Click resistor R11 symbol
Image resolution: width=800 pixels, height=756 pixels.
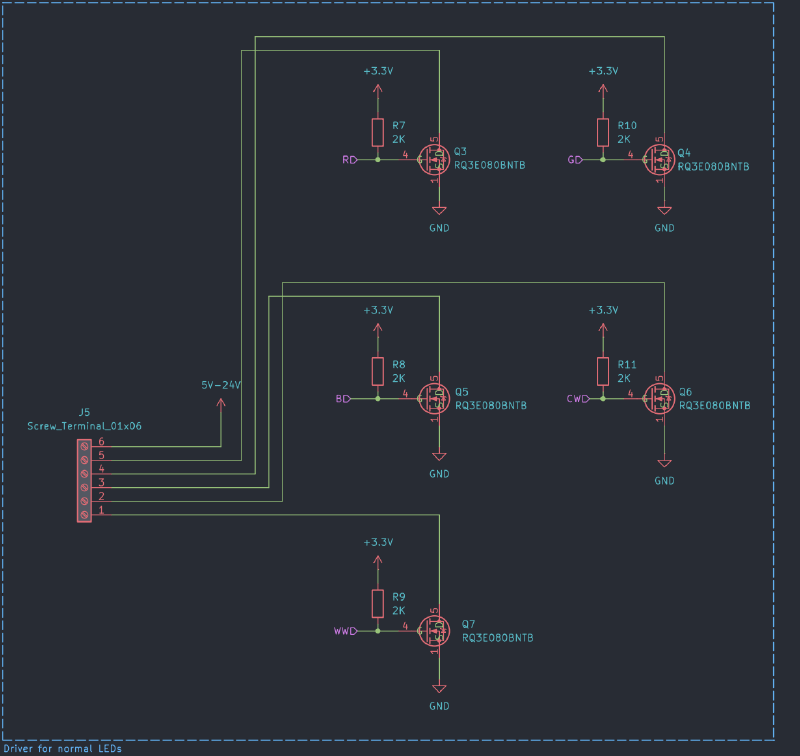point(603,371)
